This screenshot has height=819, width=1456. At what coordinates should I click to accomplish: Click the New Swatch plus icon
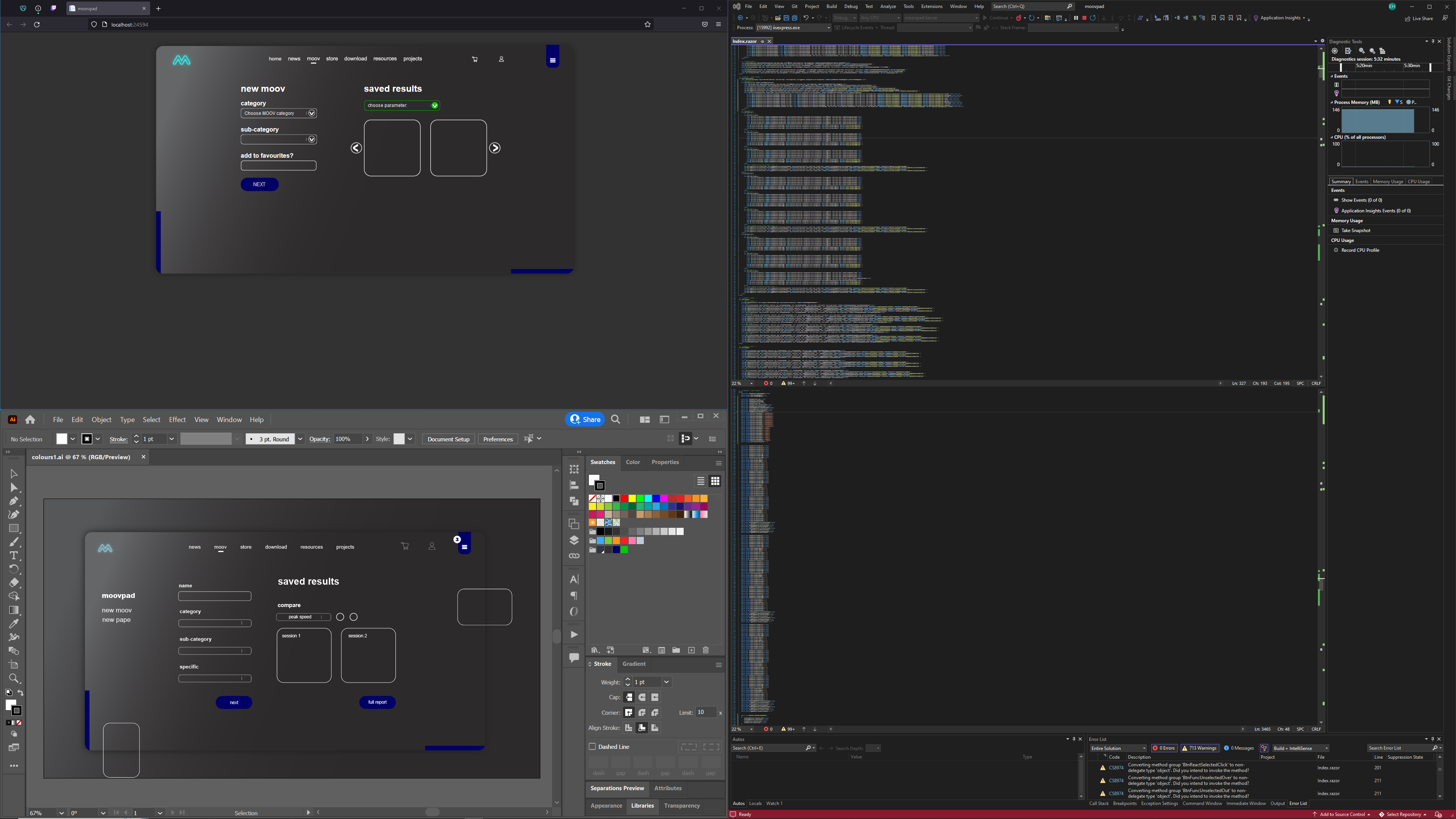(691, 651)
